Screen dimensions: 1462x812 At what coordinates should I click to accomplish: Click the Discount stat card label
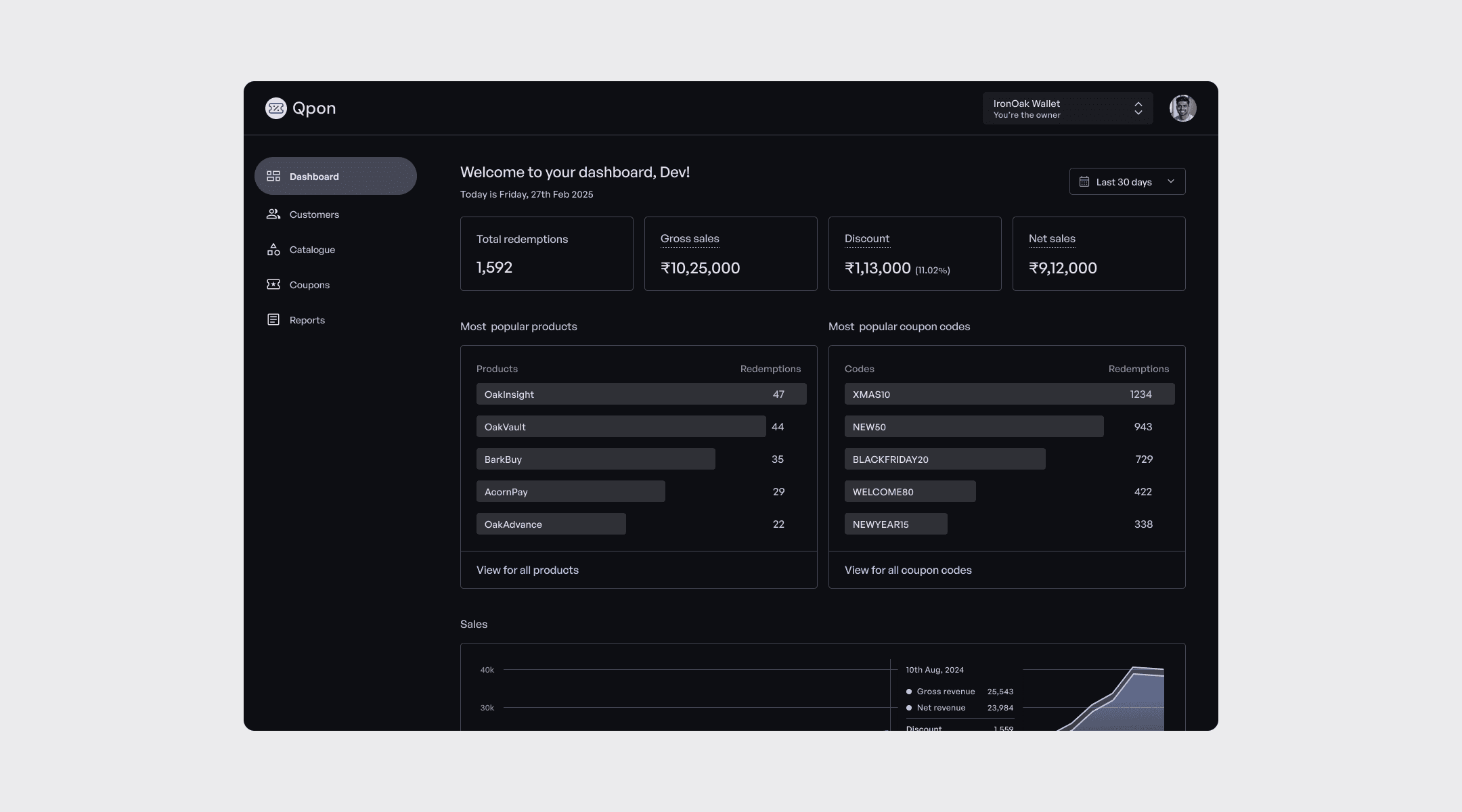point(866,239)
